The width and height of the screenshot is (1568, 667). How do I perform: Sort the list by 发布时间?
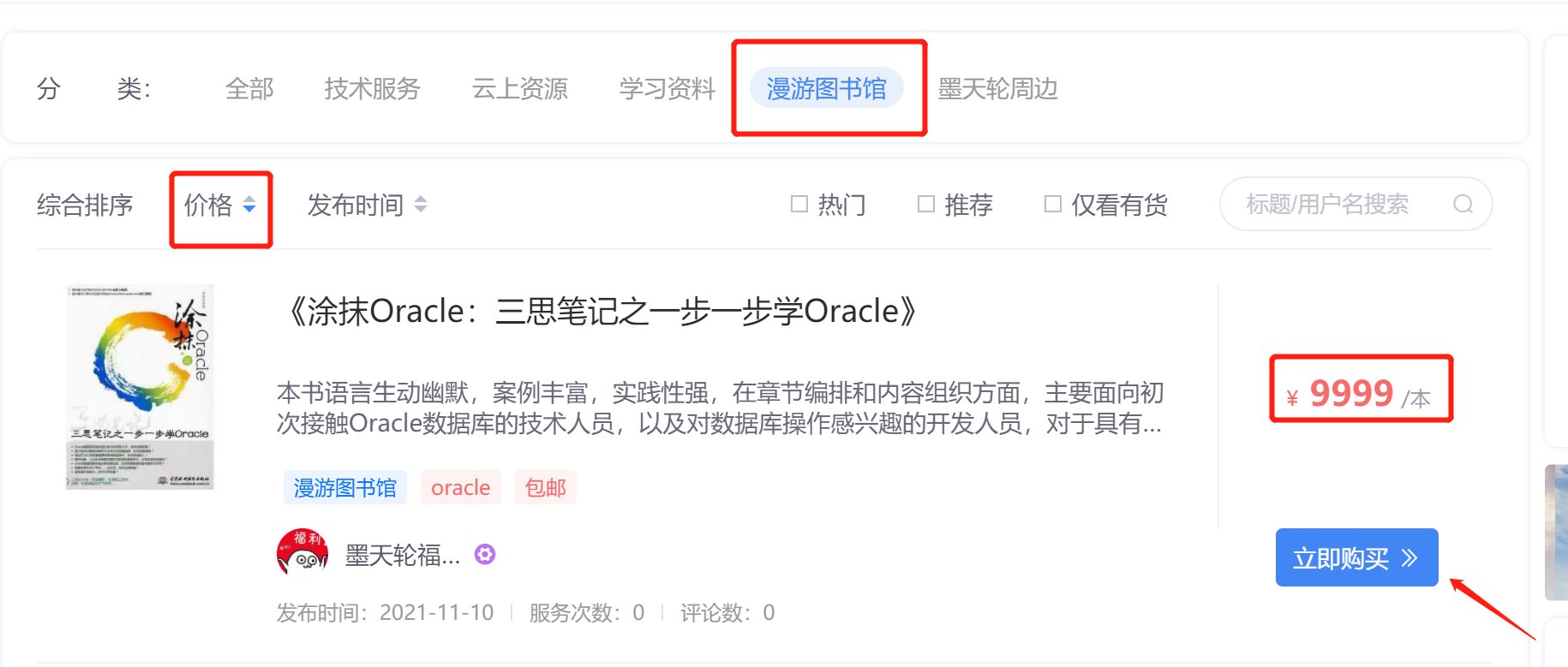pyautogui.click(x=355, y=205)
